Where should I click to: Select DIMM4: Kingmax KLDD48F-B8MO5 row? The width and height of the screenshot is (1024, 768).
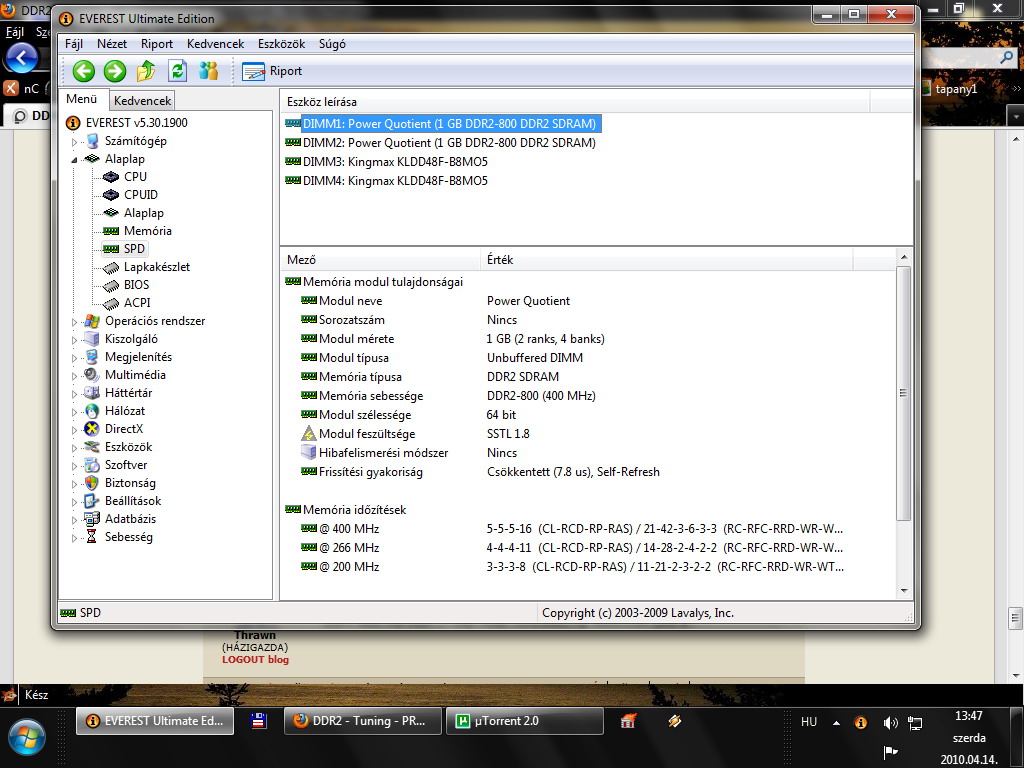[x=387, y=180]
